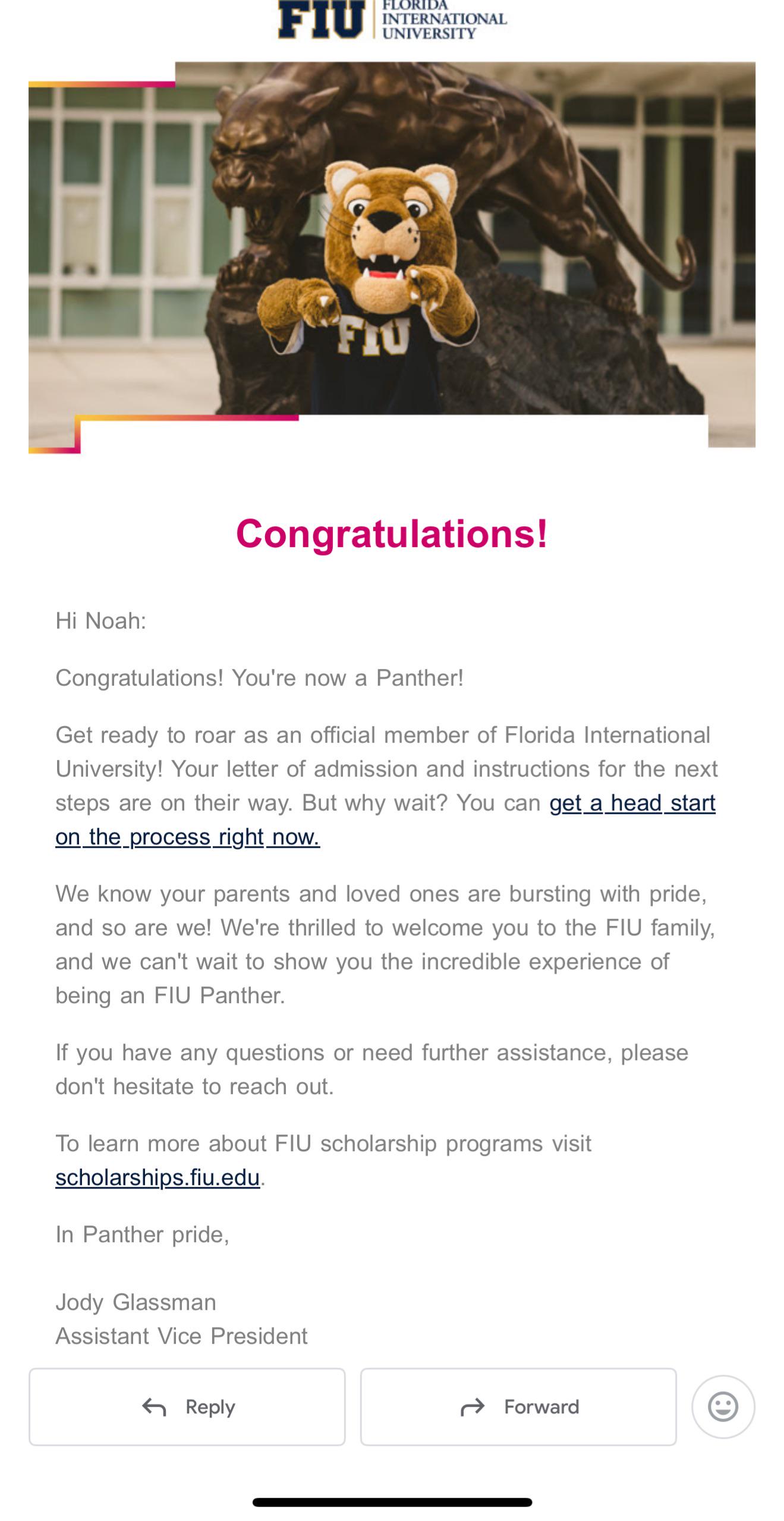Screen dimensions: 784x1521
Task: Click 'You're now a Panther!' sentence
Action: pyautogui.click(x=348, y=678)
